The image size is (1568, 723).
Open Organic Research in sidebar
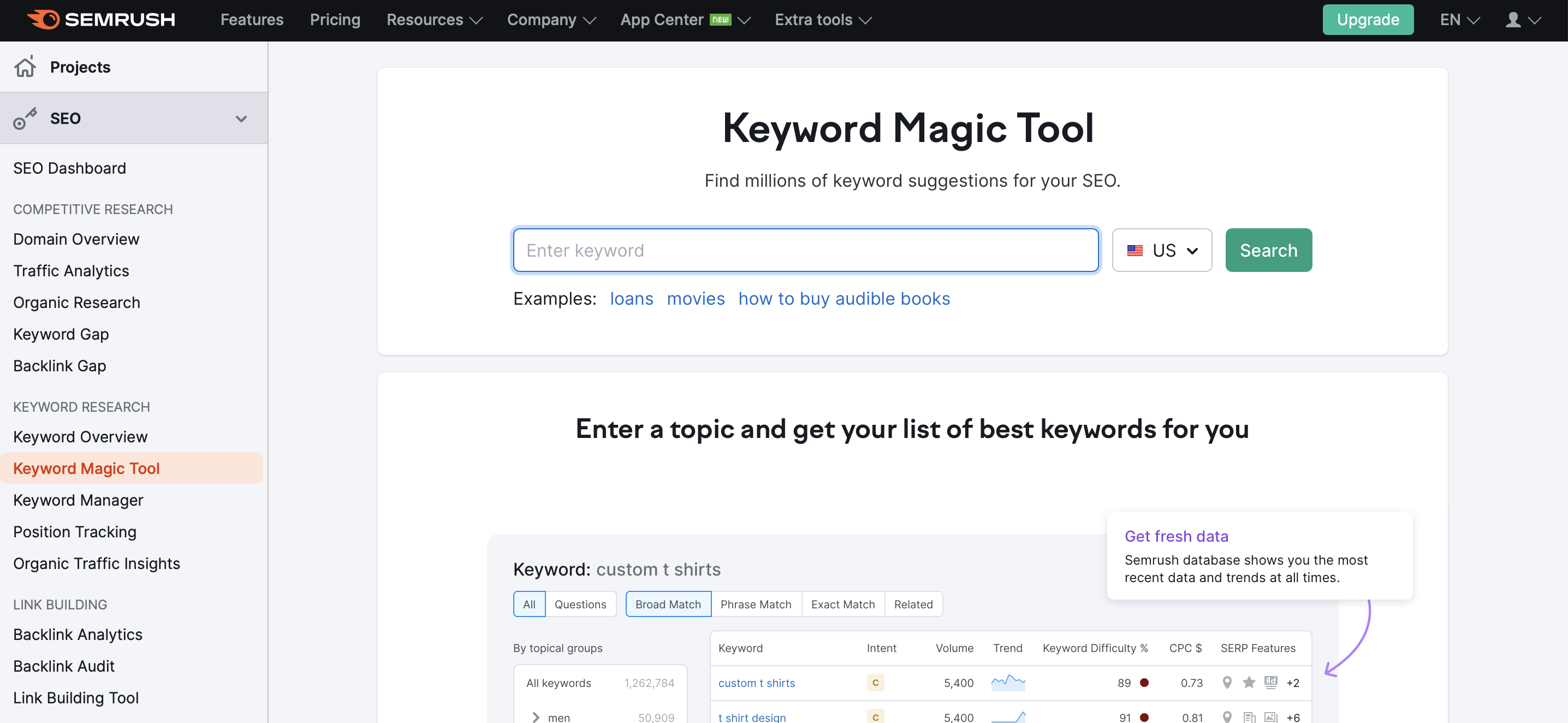coord(76,303)
